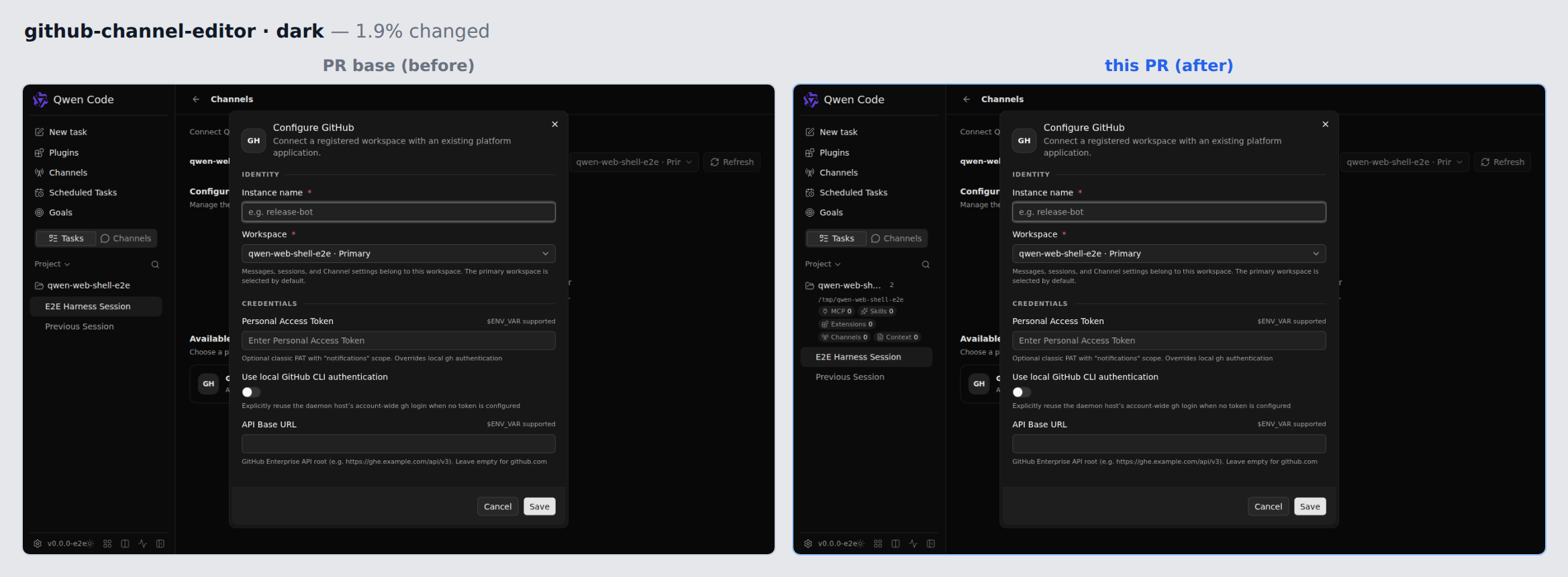Screen dimensions: 1568x577
Task: Click the split-panel layout icon in the after screenshot
Action: pyautogui.click(x=895, y=543)
